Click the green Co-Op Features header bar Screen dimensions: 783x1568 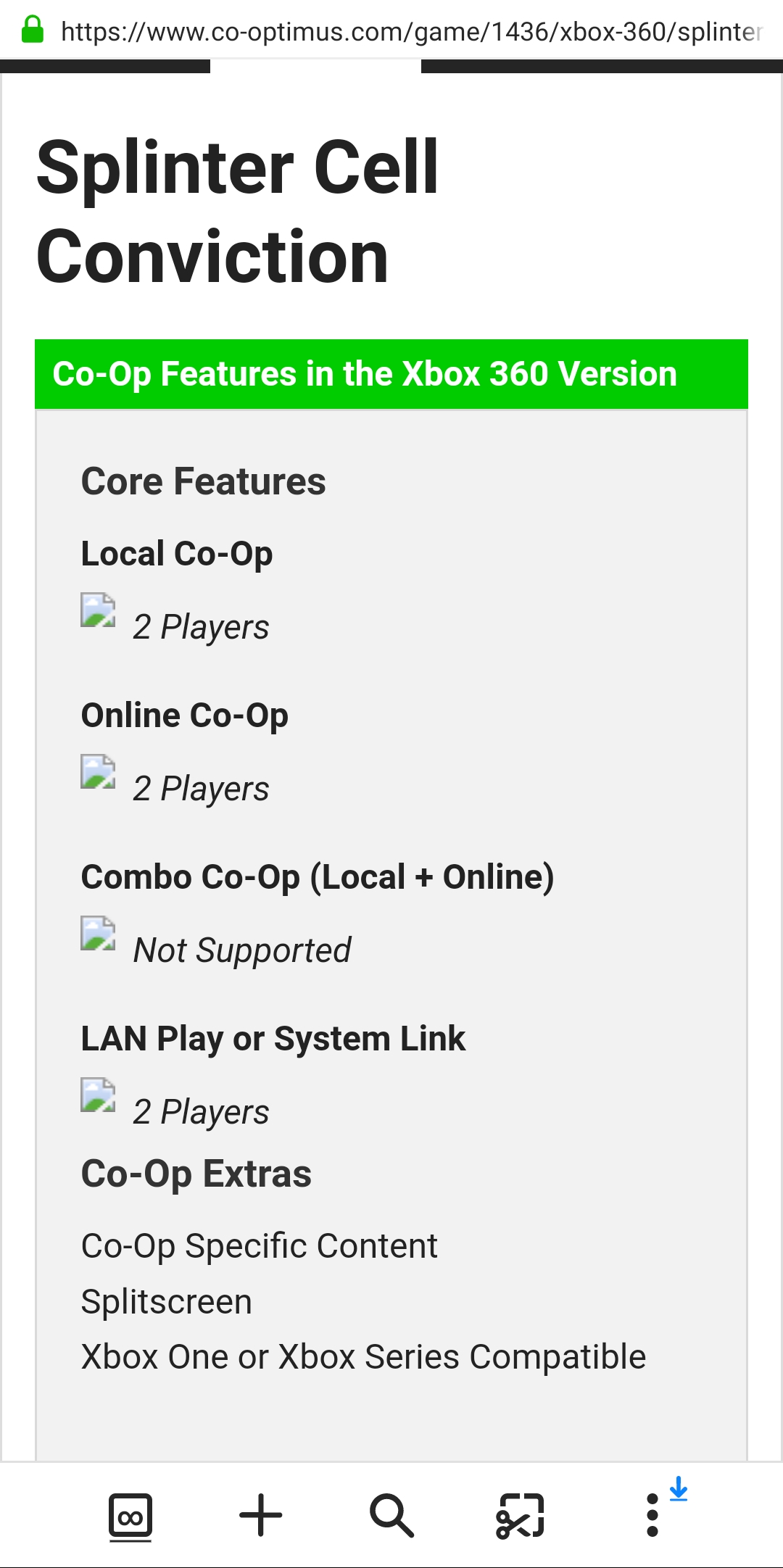click(x=391, y=374)
